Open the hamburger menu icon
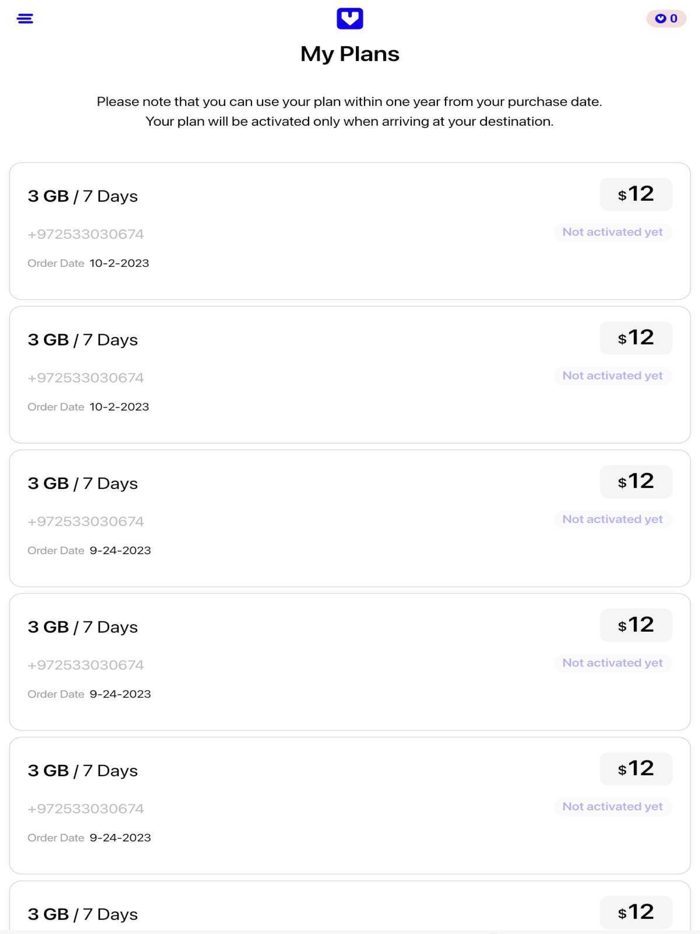Image resolution: width=700 pixels, height=934 pixels. (25, 18)
